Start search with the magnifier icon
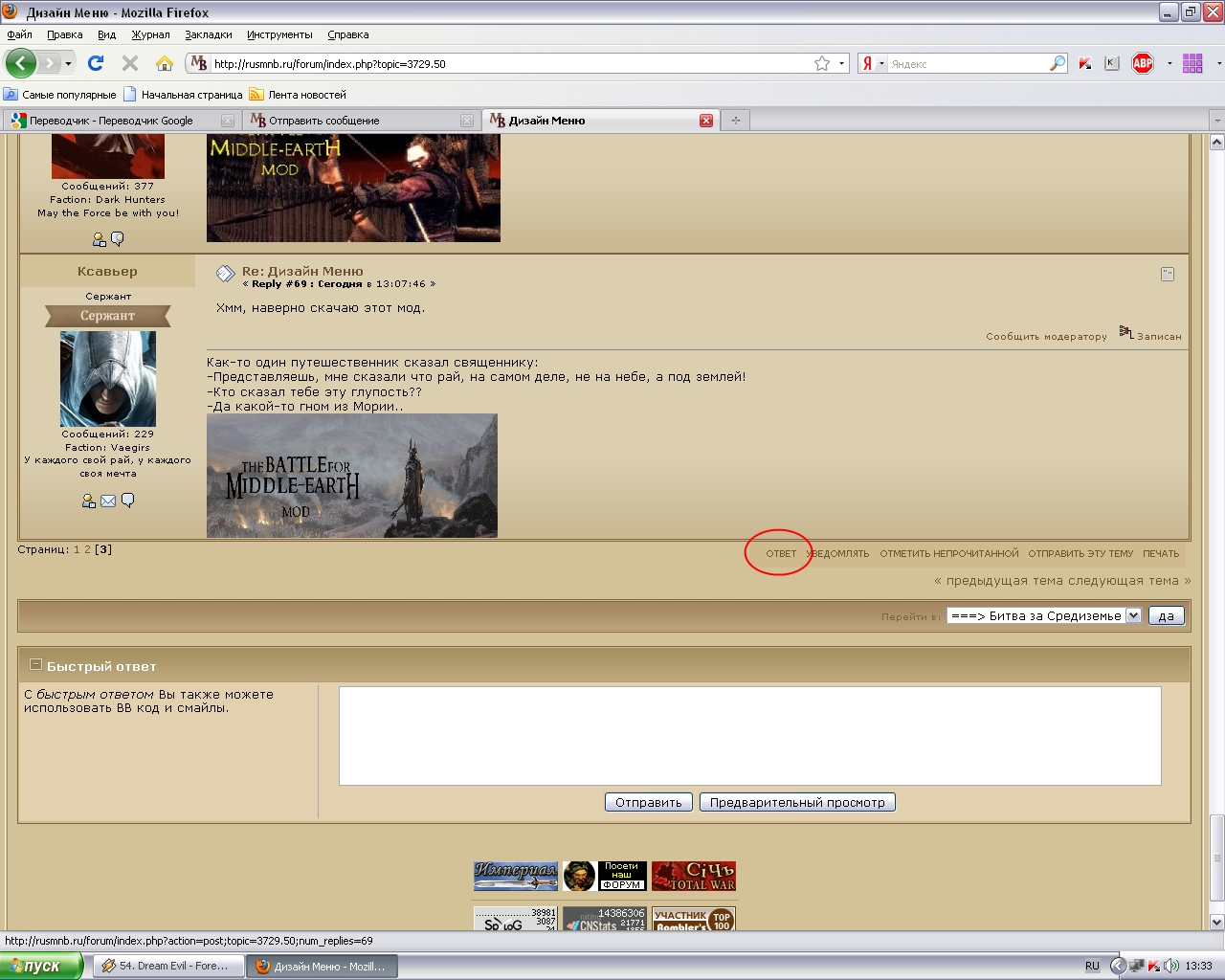Screen dimensions: 1225x980 click(x=1058, y=63)
